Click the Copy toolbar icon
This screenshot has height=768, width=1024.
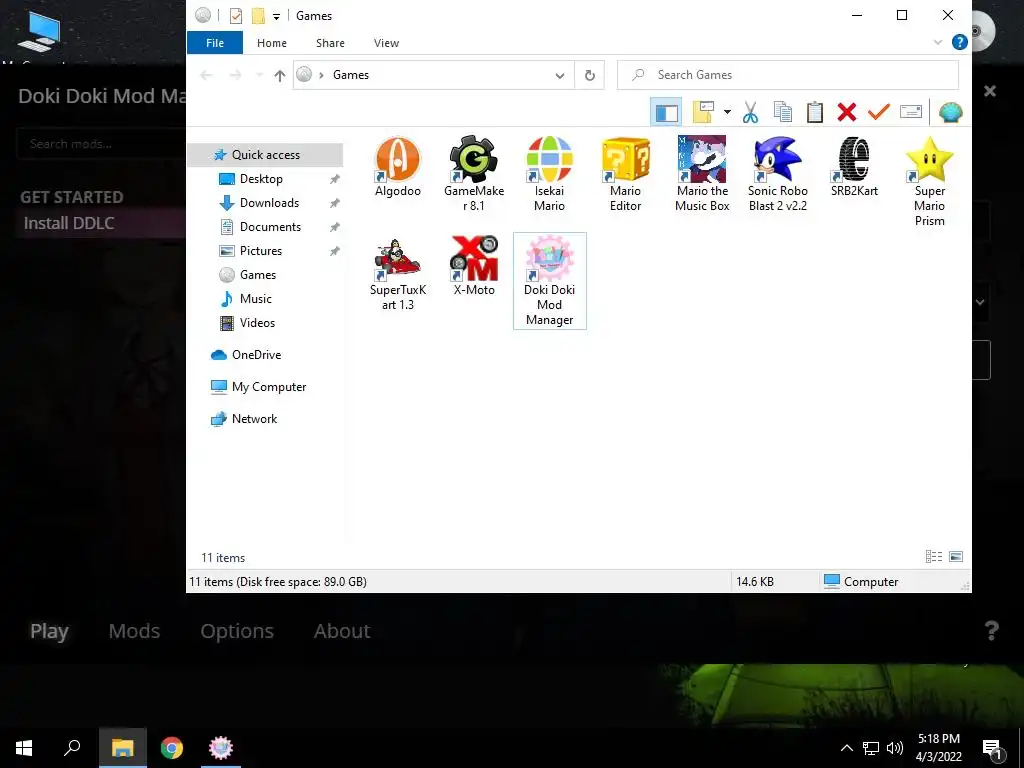782,112
